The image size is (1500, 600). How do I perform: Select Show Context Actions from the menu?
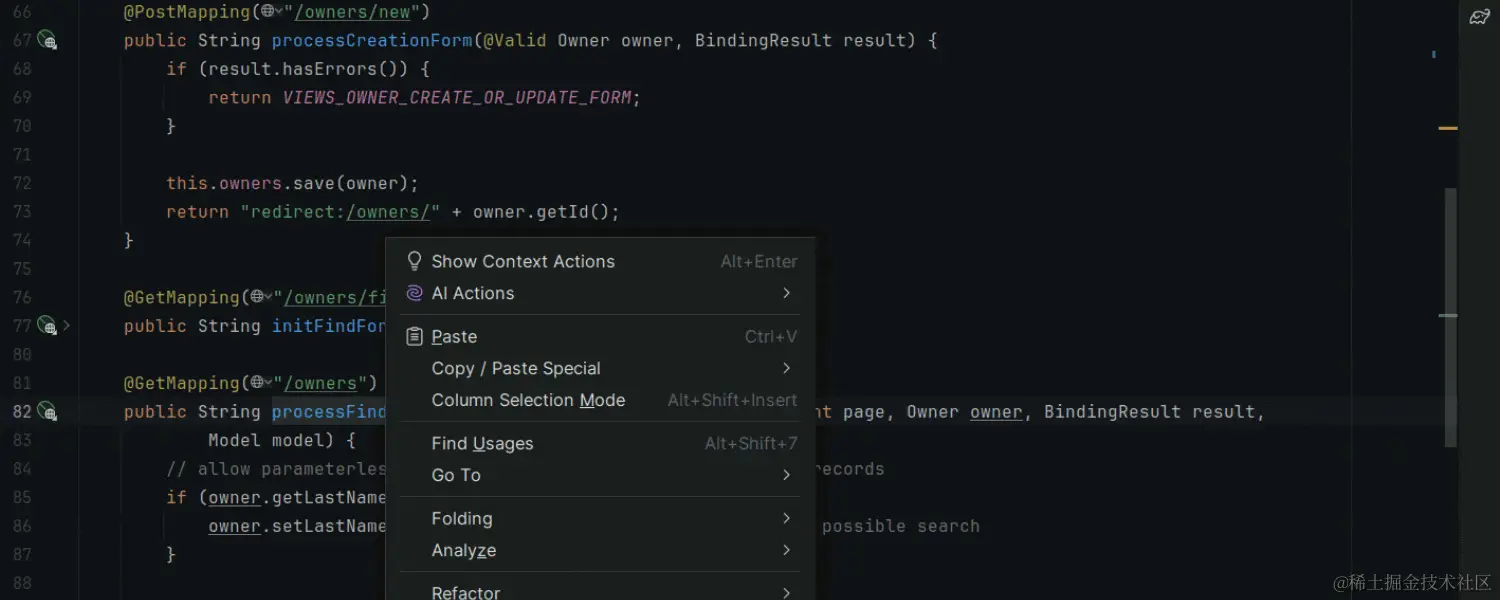click(523, 261)
